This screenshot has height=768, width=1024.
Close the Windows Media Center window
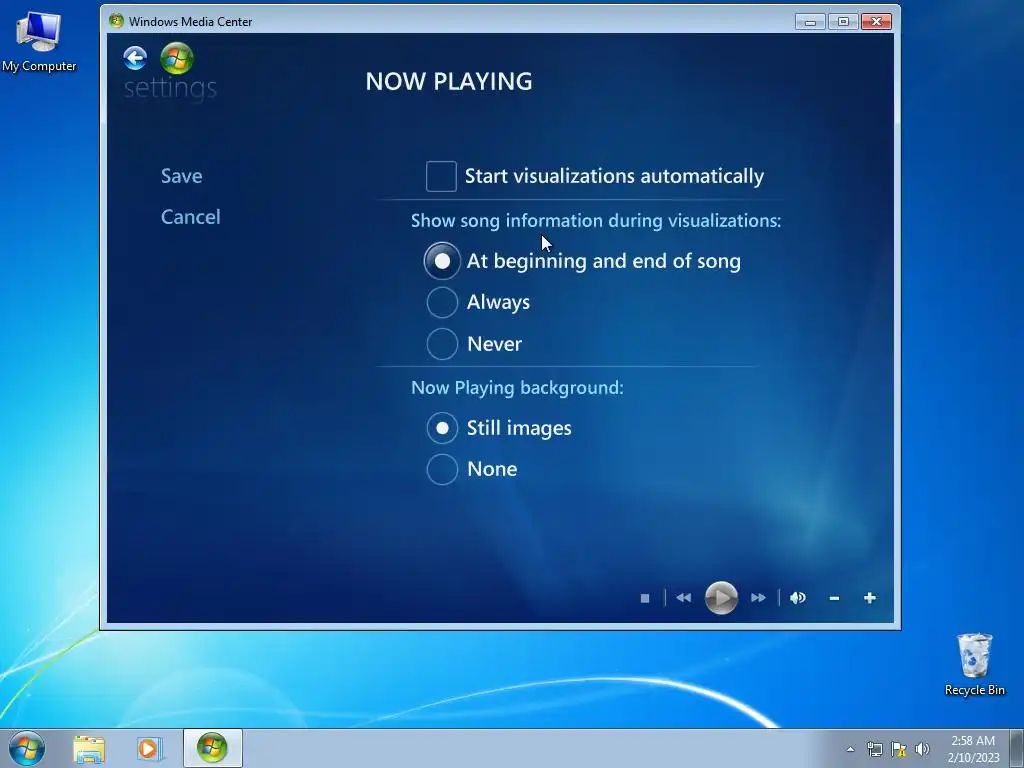(x=876, y=22)
